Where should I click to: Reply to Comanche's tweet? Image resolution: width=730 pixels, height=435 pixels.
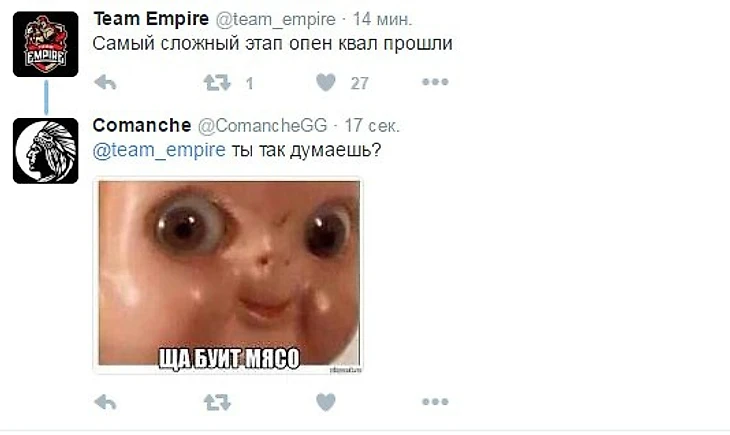[x=105, y=402]
